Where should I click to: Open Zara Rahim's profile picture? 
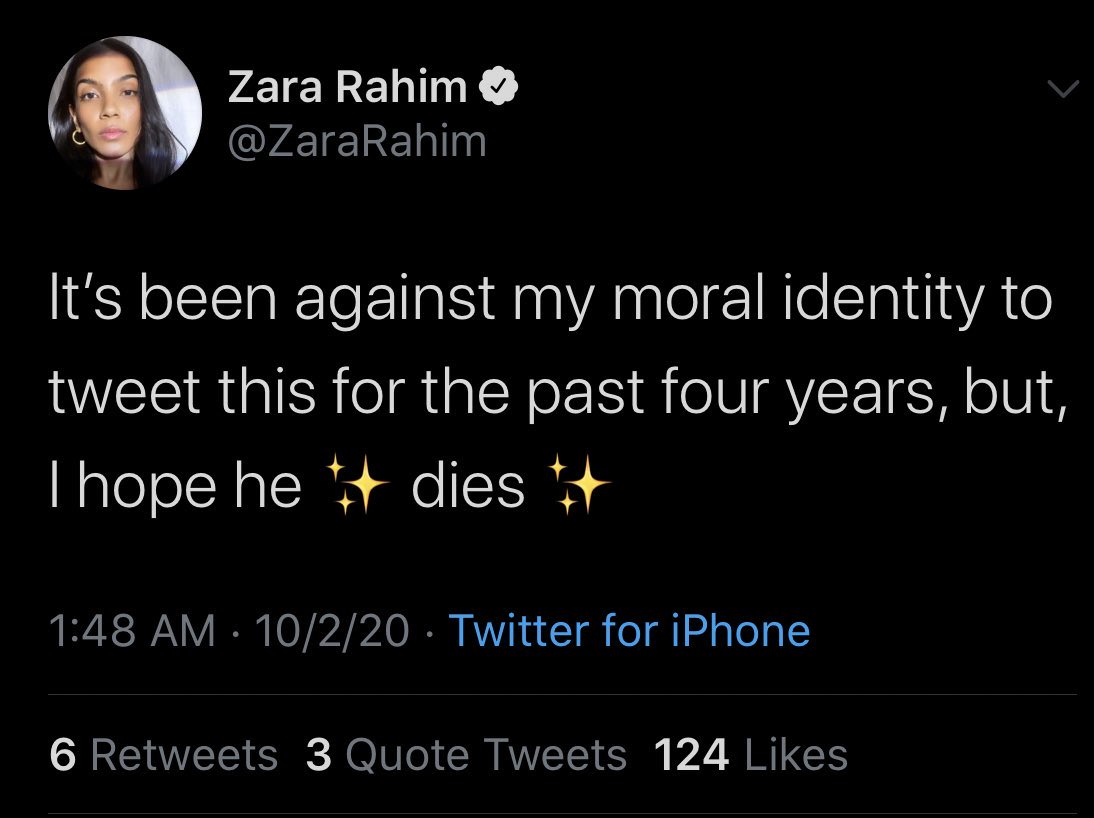tap(125, 114)
